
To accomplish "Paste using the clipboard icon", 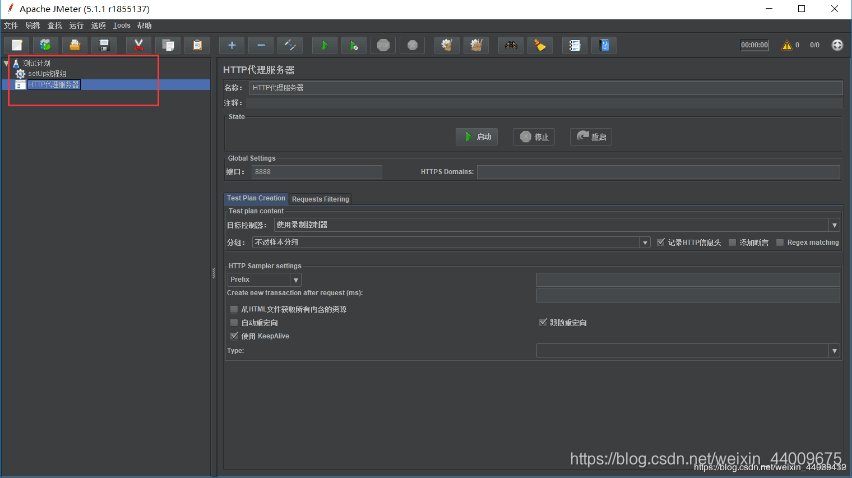I will [197, 45].
